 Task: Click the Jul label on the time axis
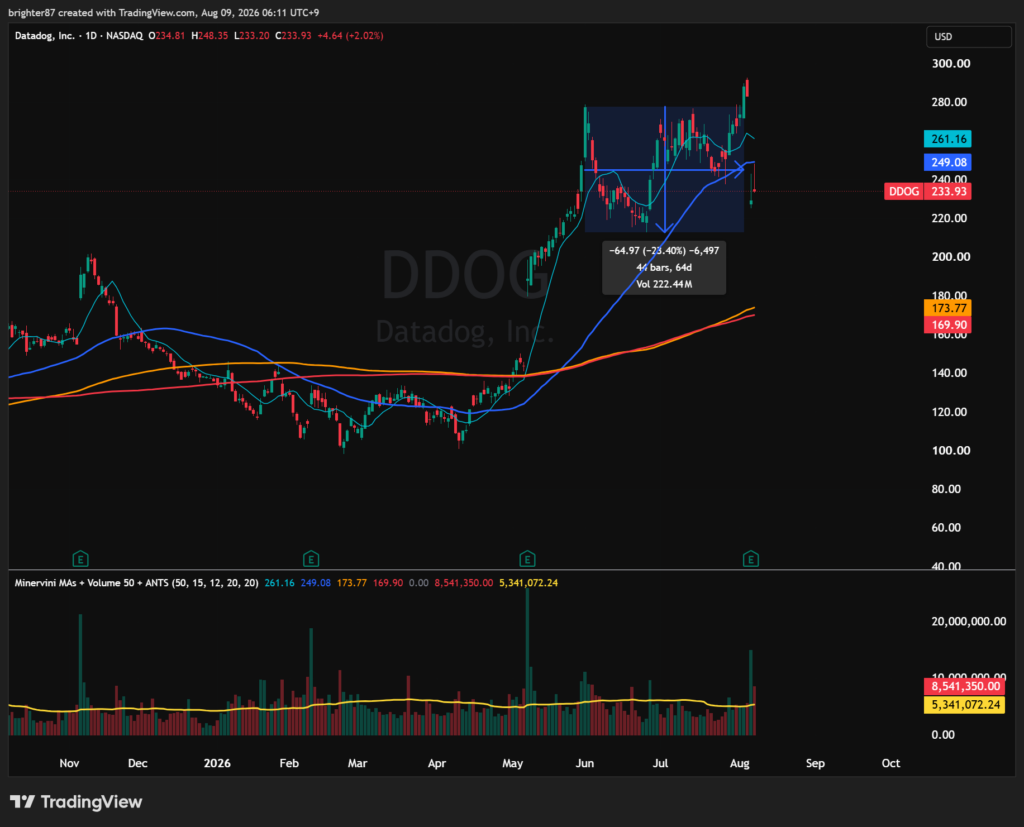(x=660, y=763)
